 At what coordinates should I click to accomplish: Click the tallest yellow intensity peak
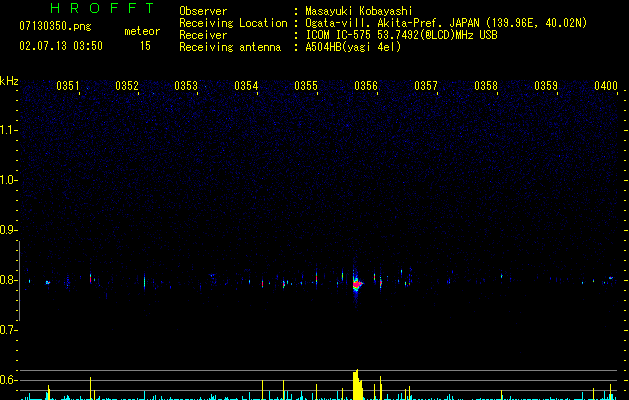[357, 385]
